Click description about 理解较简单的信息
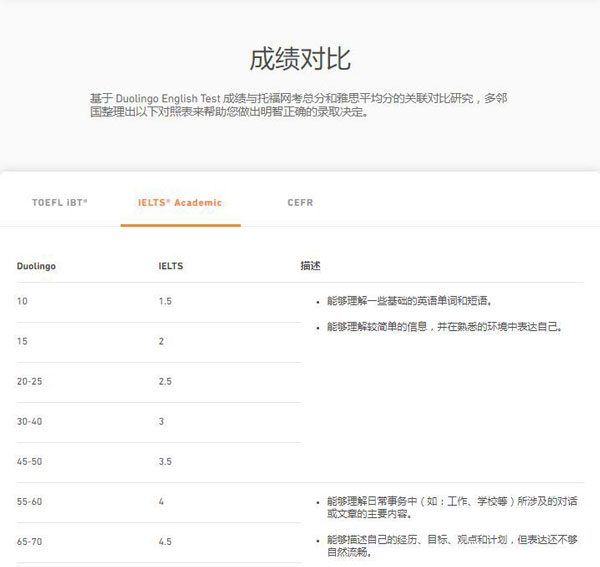This screenshot has width=600, height=567. tap(444, 327)
